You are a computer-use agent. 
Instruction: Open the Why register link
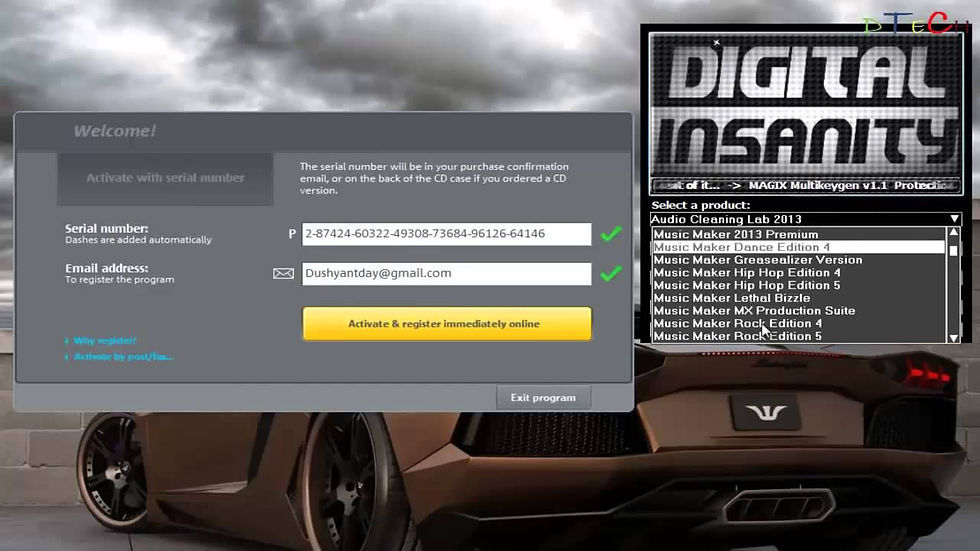[x=104, y=340]
